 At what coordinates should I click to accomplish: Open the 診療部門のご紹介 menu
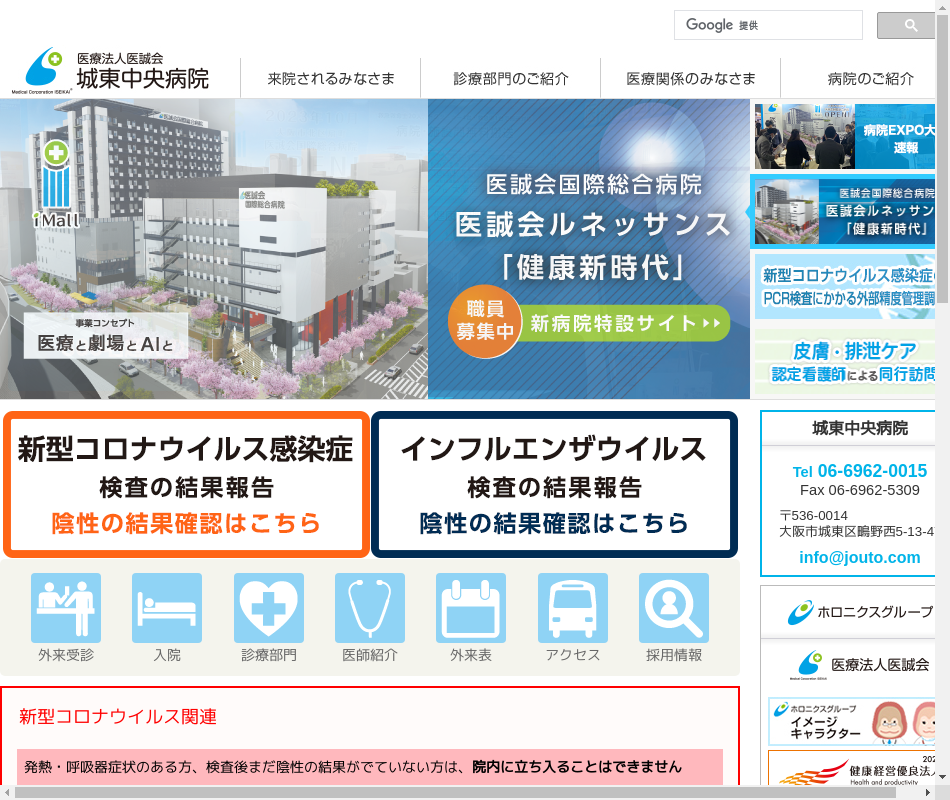pos(511,79)
